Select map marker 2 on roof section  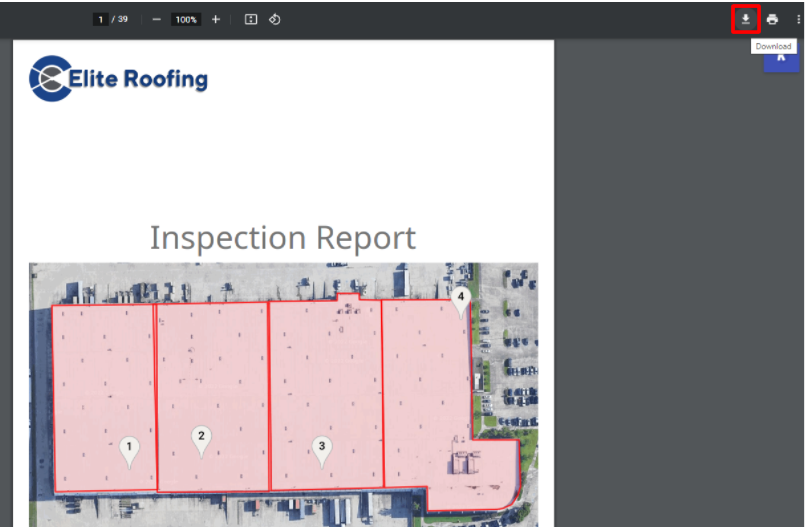pos(201,441)
